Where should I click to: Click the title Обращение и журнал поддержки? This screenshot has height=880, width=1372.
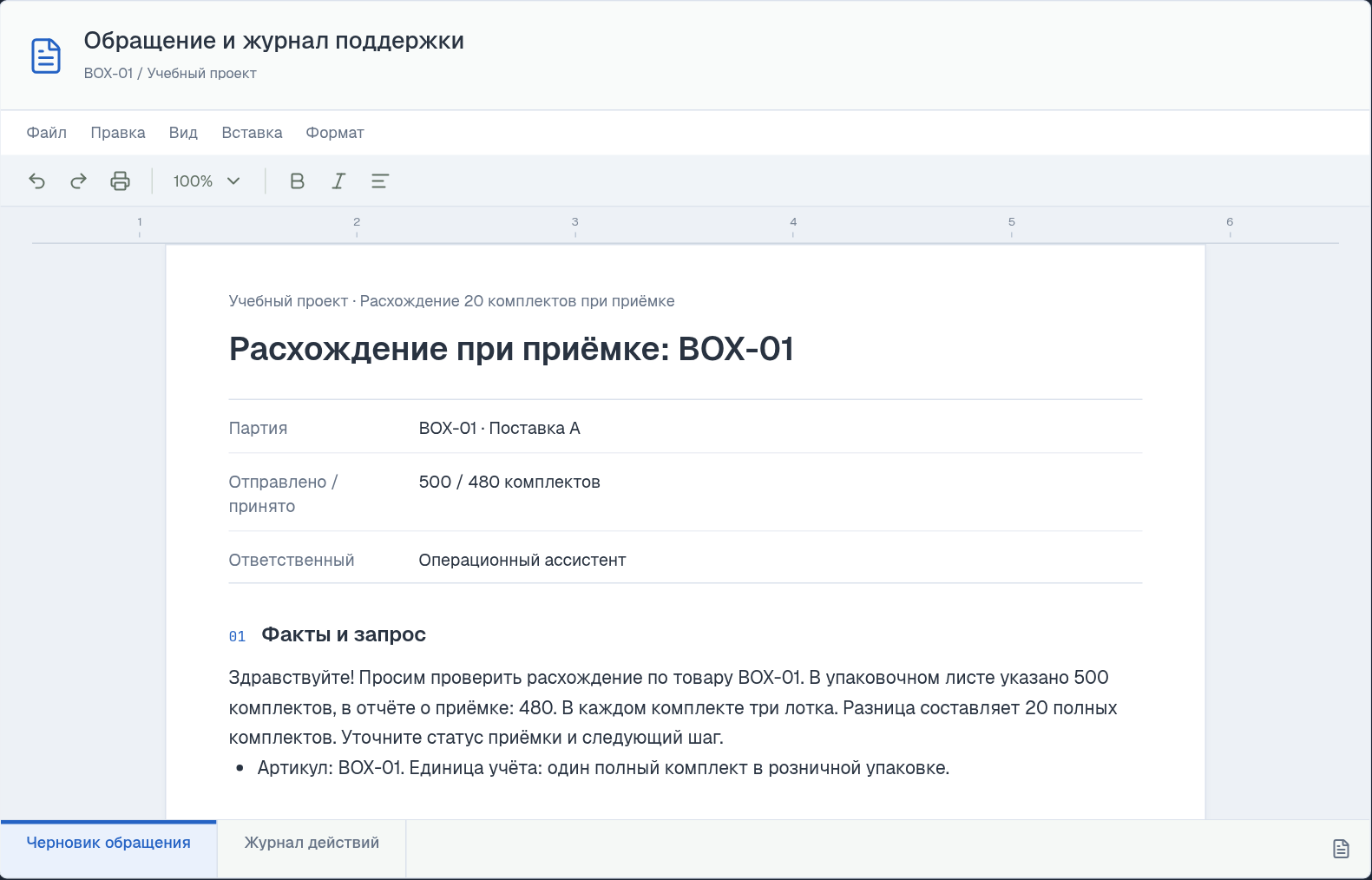274,41
